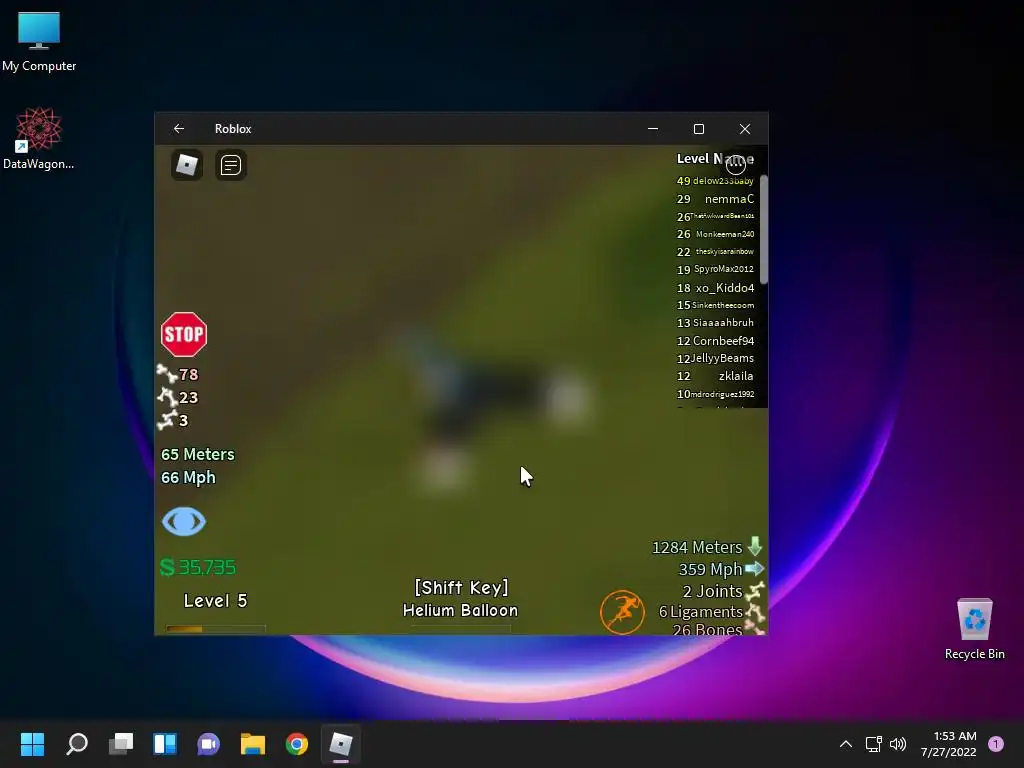The width and height of the screenshot is (1024, 768).
Task: Open Task View on the taskbar
Action: click(121, 744)
